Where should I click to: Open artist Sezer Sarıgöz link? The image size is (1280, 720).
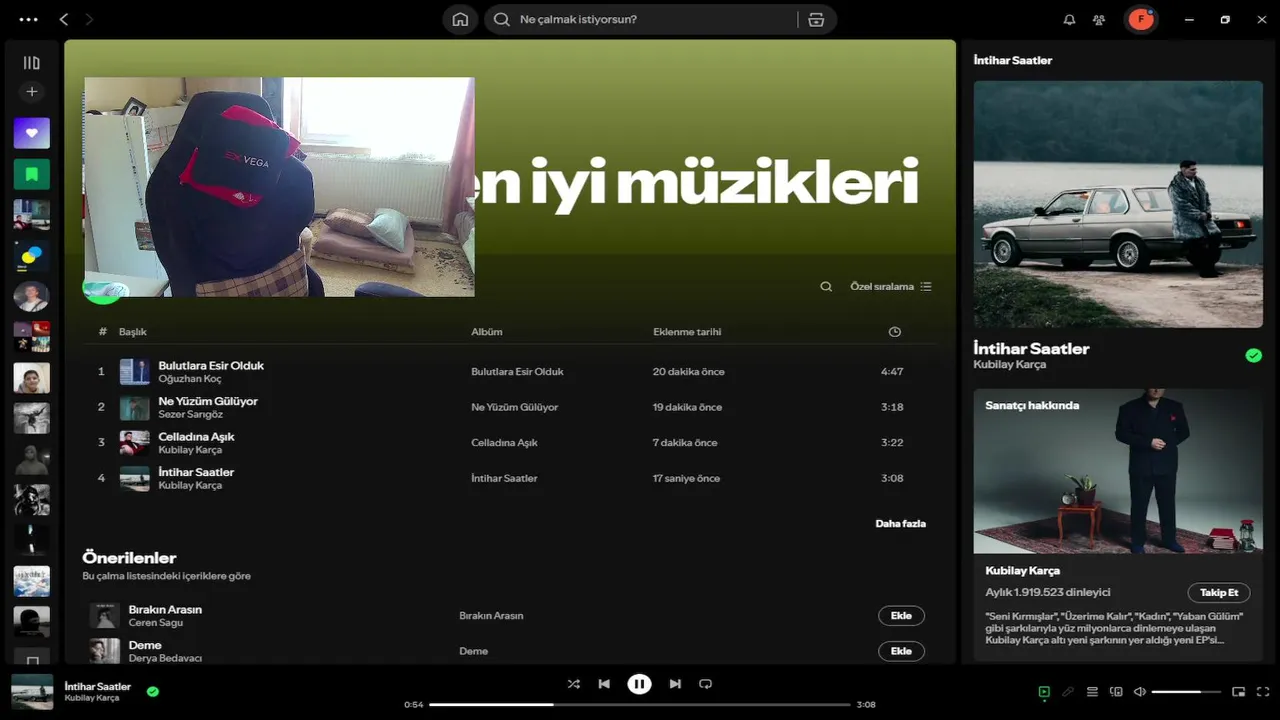(x=190, y=414)
